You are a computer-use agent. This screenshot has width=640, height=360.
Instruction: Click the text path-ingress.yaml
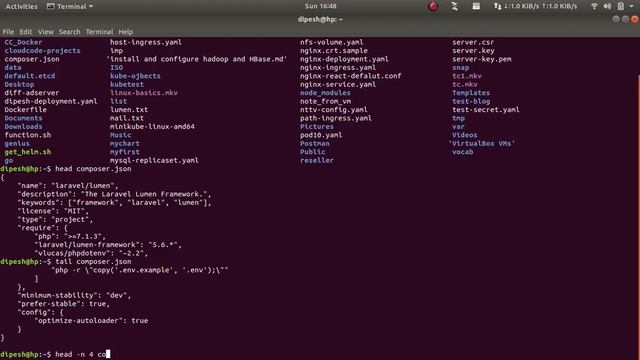point(336,118)
